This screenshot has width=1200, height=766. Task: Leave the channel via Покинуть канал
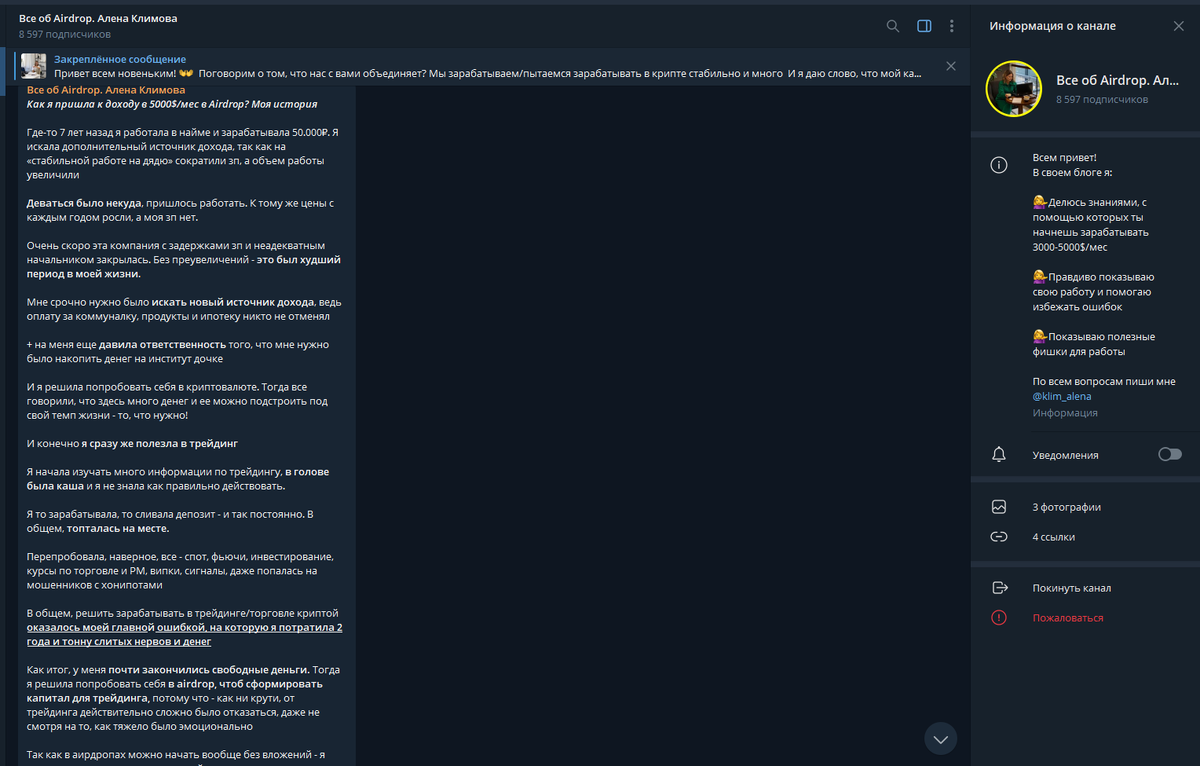coord(1071,588)
